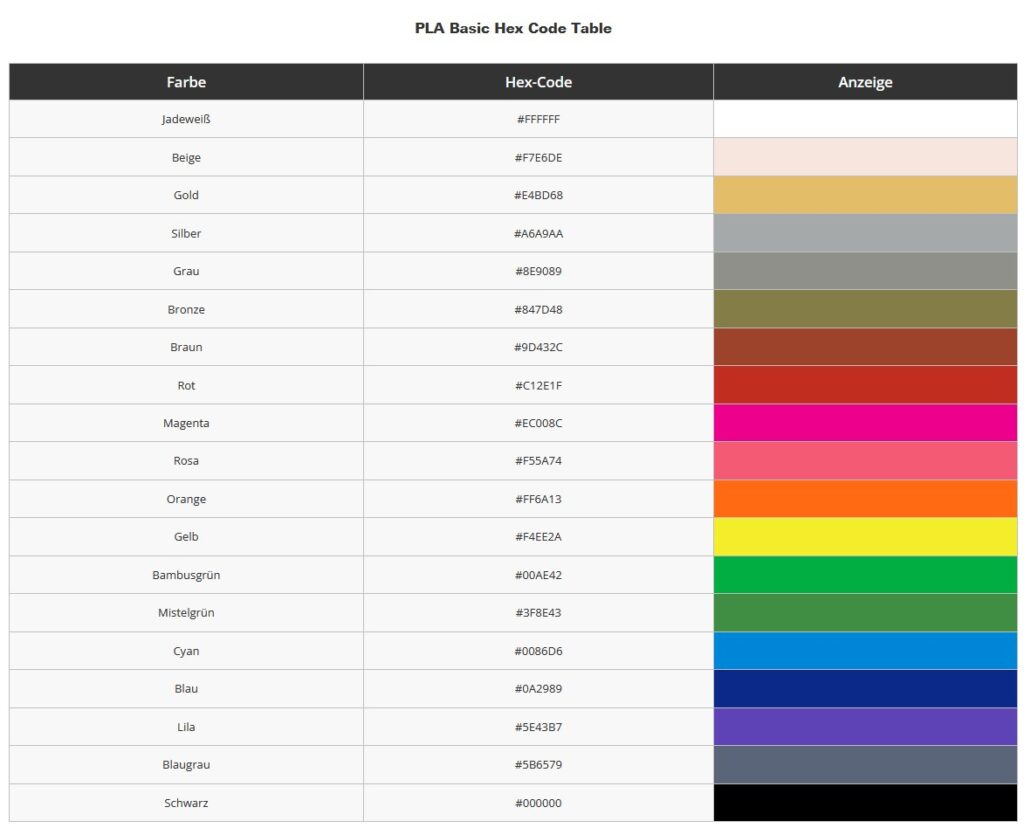
Task: Click the Orange color name cell
Action: 186,499
